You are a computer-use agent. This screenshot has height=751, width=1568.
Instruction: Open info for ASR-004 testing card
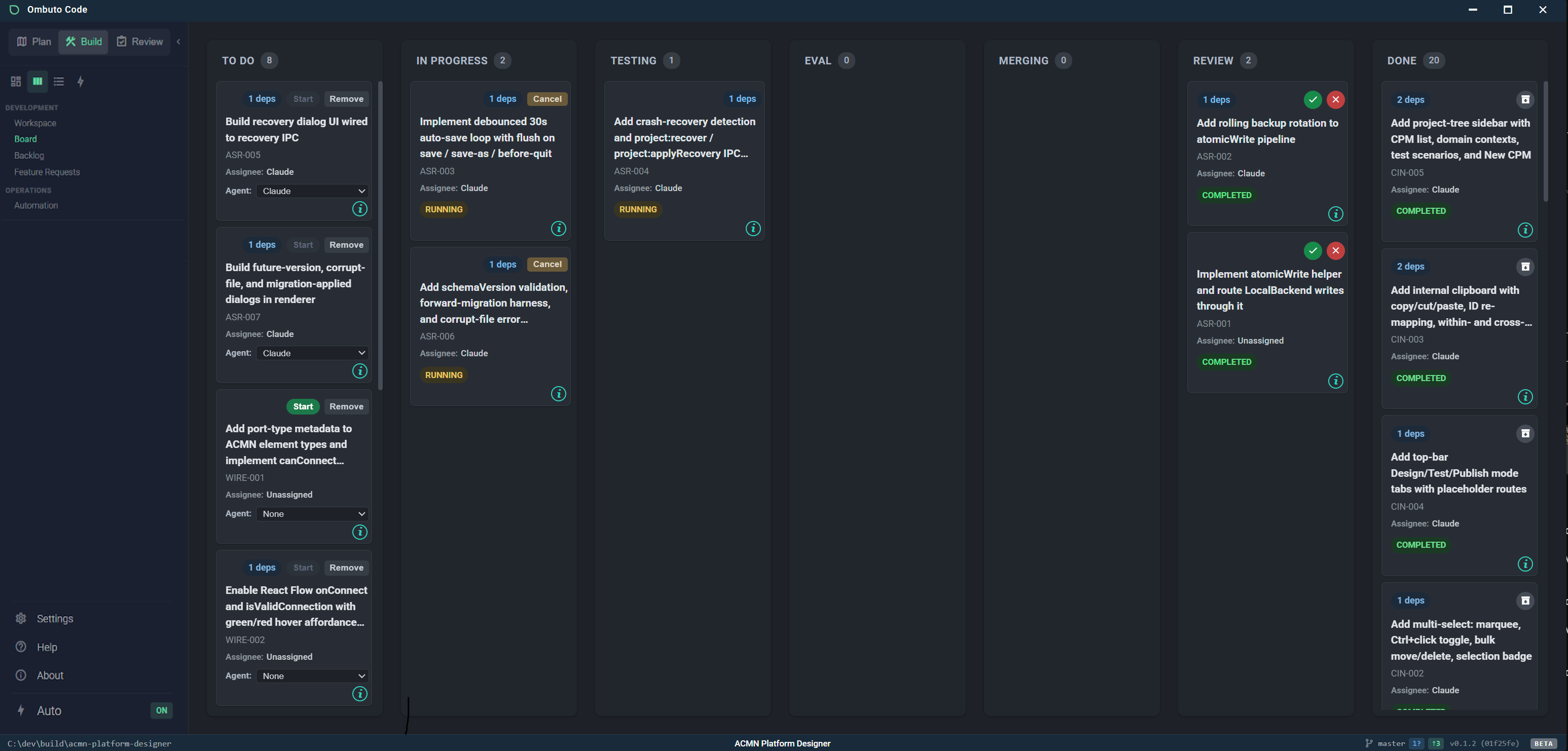[x=753, y=228]
